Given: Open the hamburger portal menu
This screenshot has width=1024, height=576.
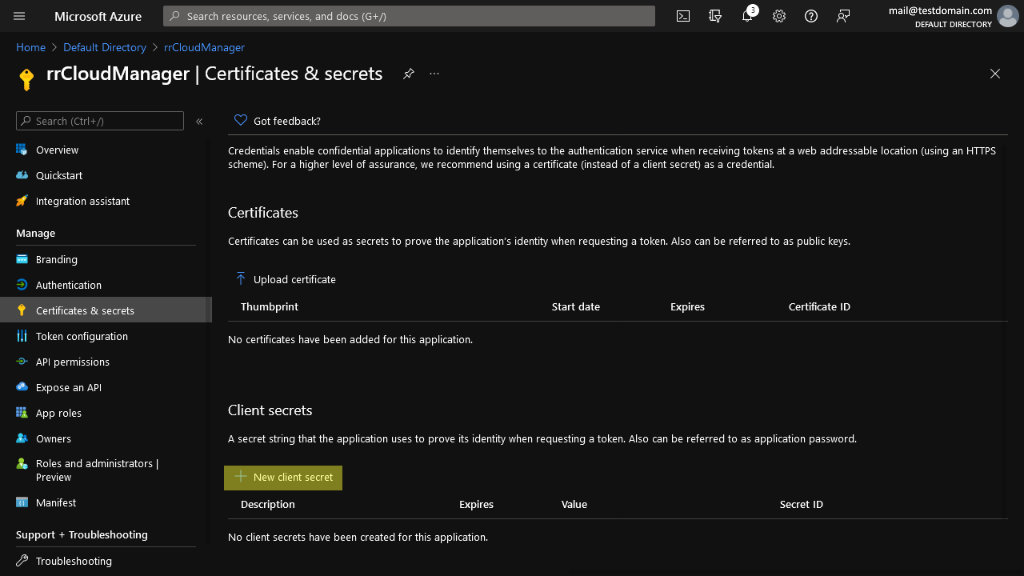Looking at the screenshot, I should pyautogui.click(x=19, y=16).
